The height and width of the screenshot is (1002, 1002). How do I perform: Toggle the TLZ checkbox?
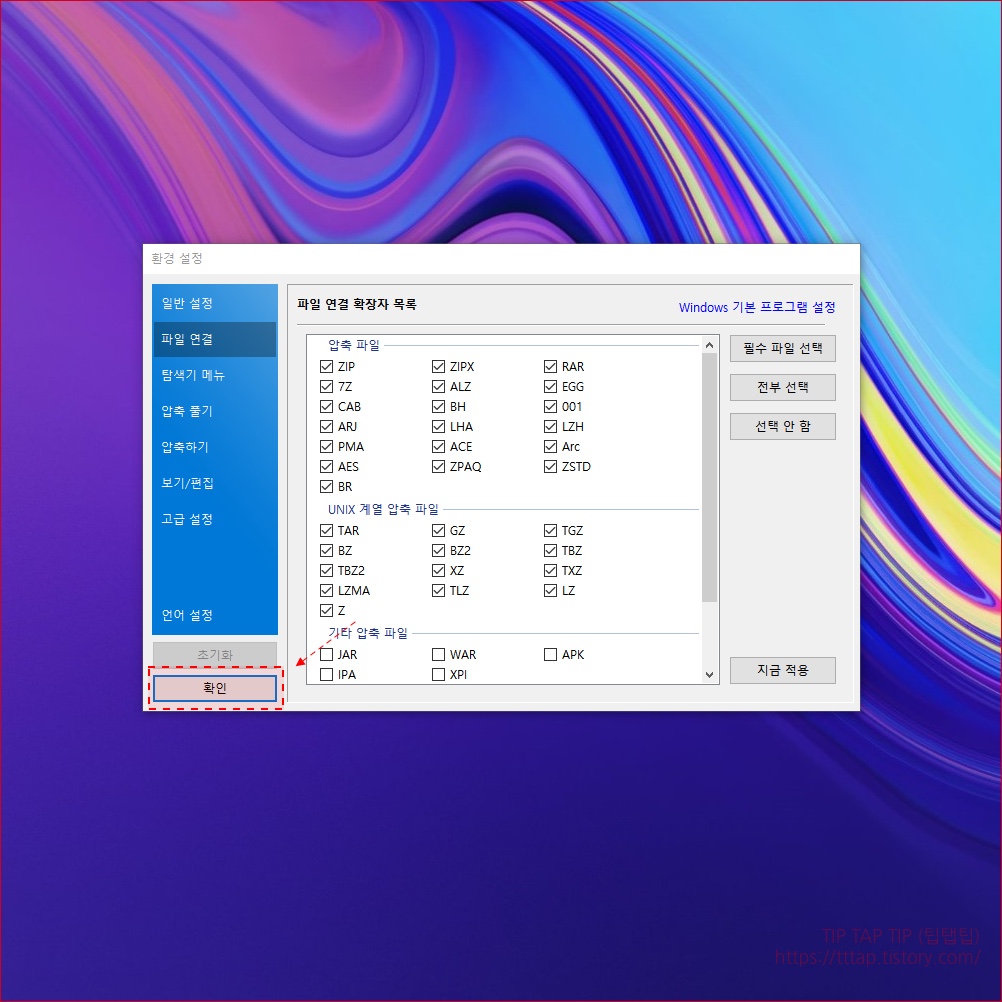(x=438, y=590)
